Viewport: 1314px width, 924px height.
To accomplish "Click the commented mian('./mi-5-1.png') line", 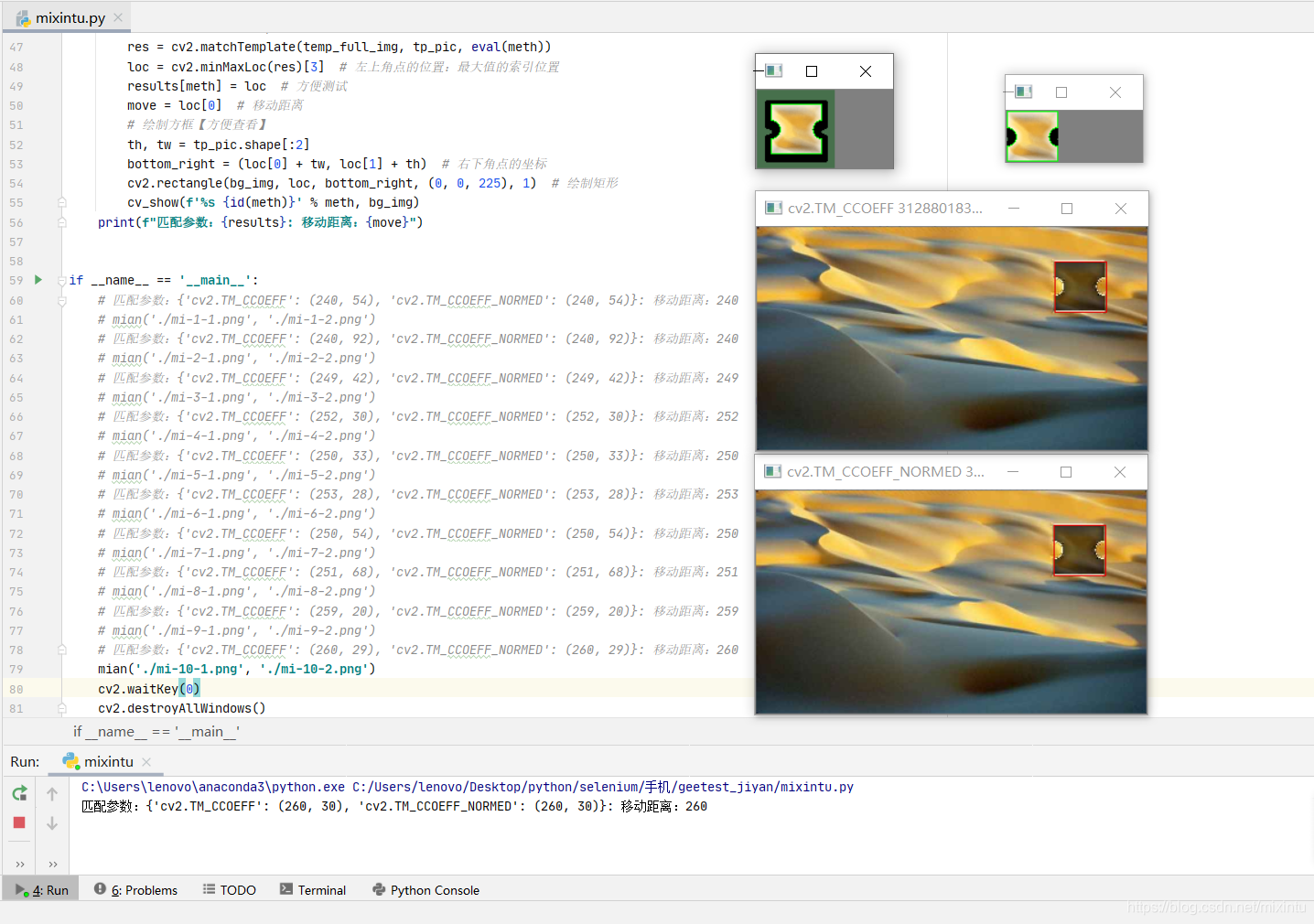I will click(x=237, y=475).
